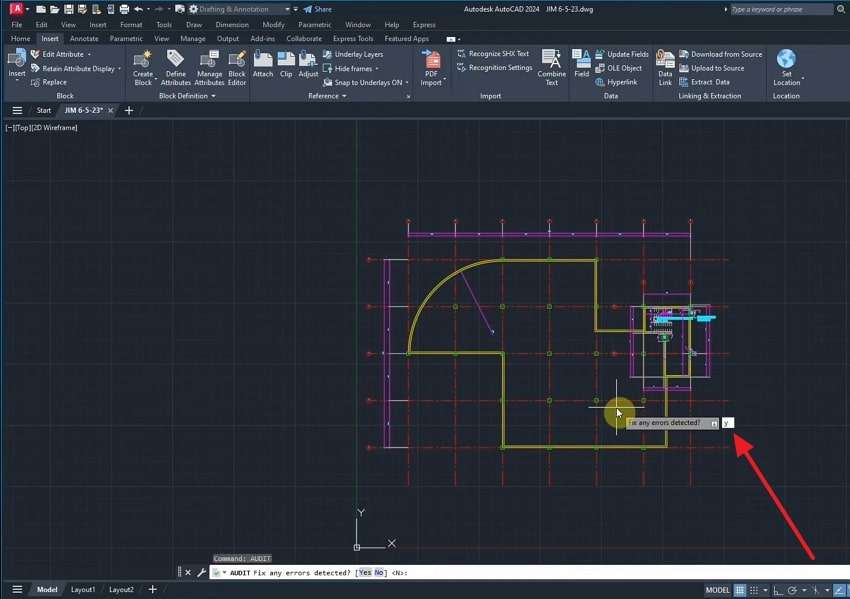This screenshot has height=599, width=850.
Task: Click Extract Data
Action: click(x=705, y=82)
